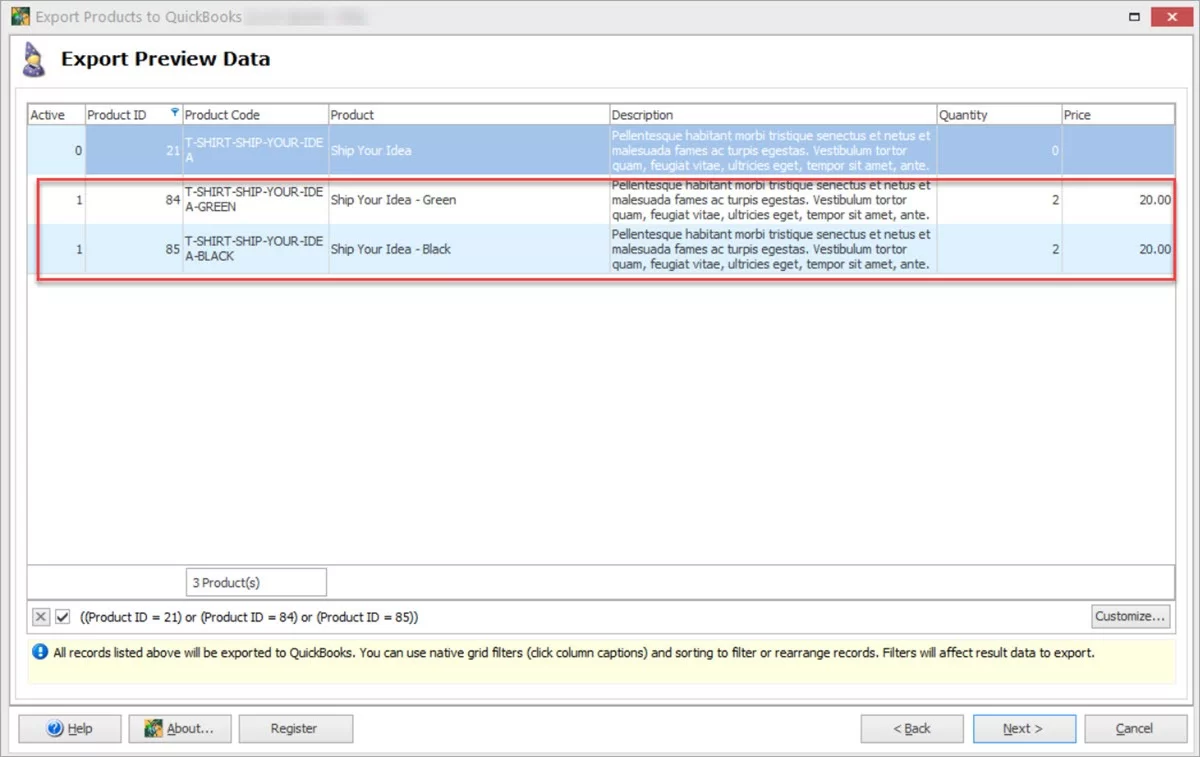Go to the previous step with Back

[912, 729]
